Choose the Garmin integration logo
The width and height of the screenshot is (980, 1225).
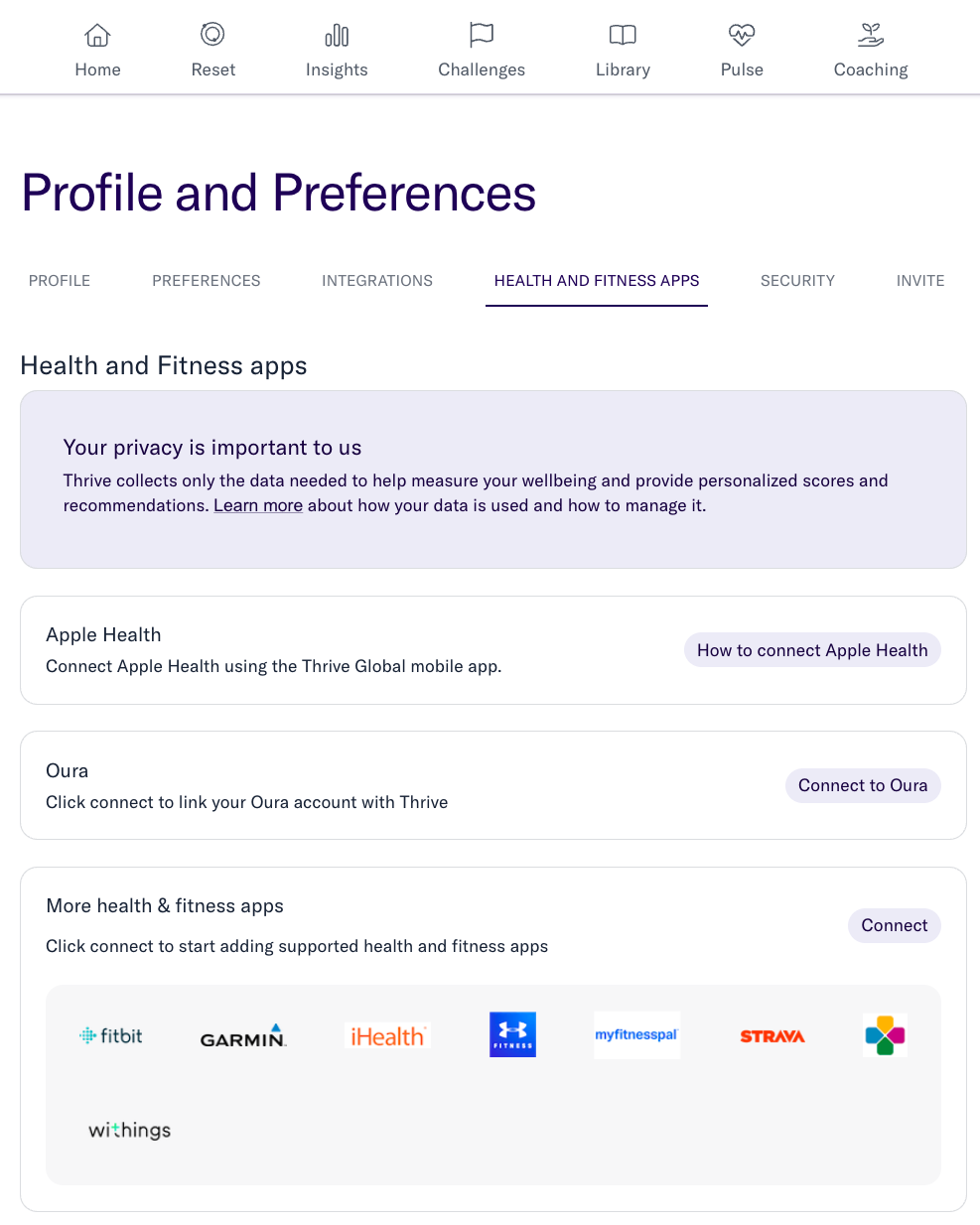click(243, 1034)
